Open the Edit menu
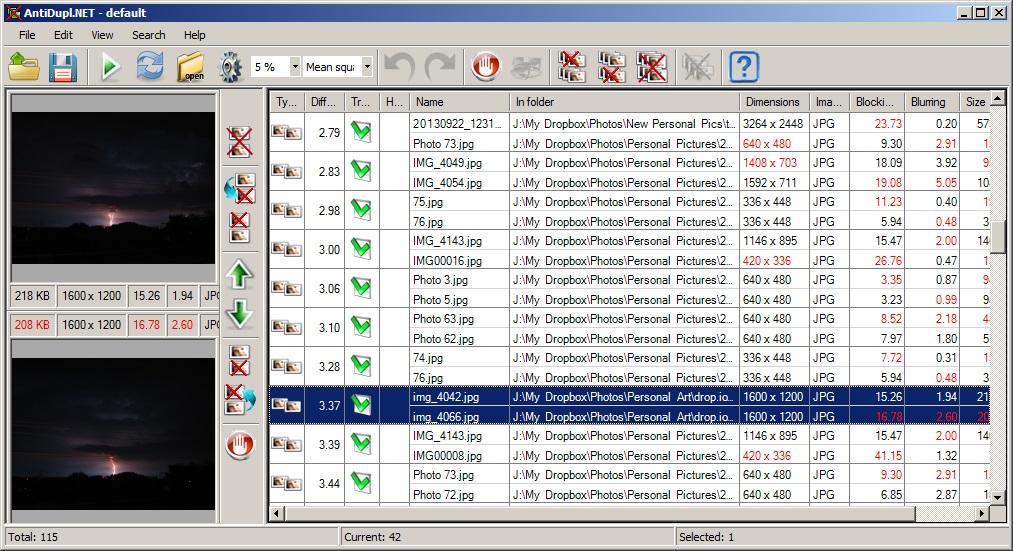 point(63,35)
